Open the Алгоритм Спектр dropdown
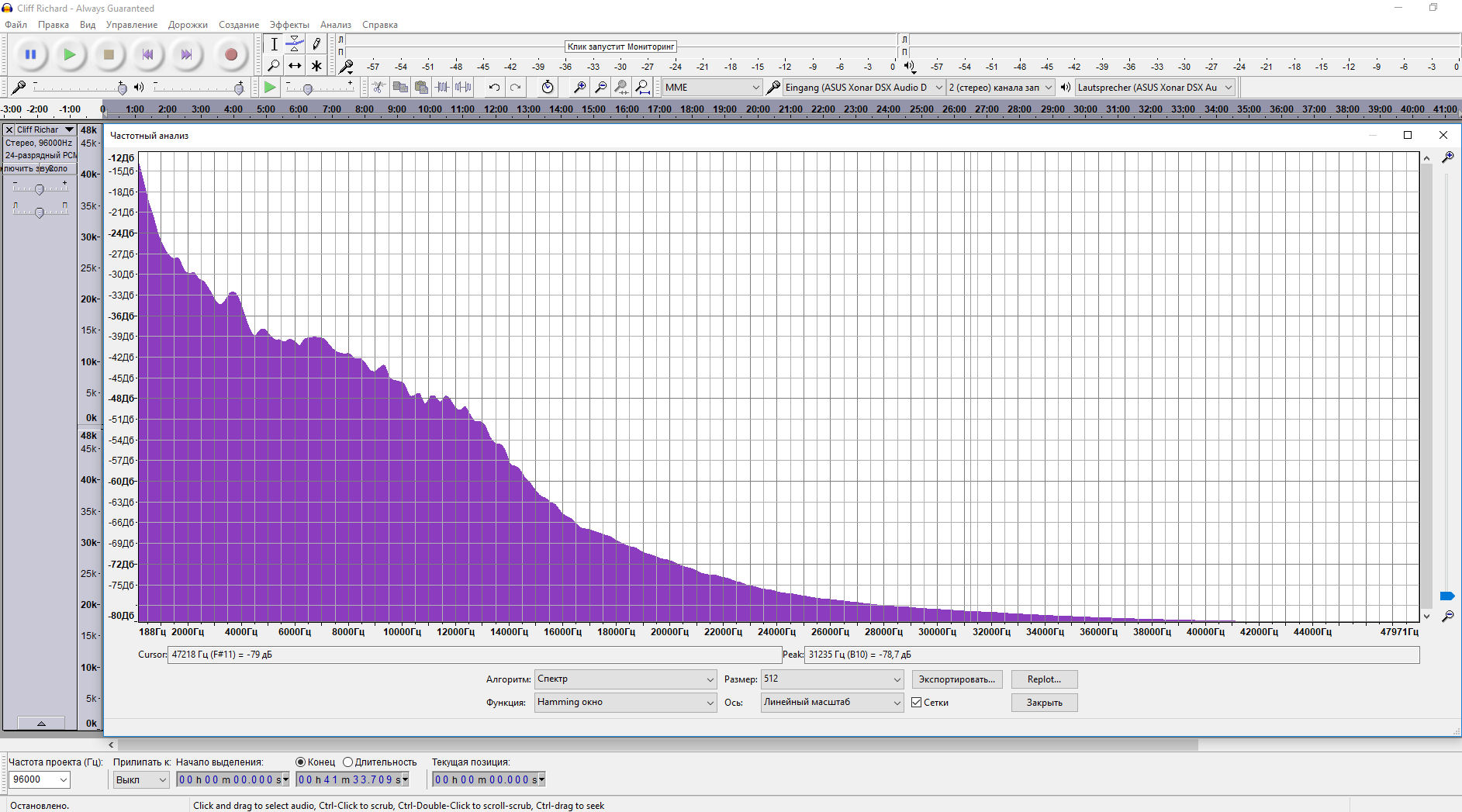Screen dimensions: 1462x812 [x=625, y=679]
